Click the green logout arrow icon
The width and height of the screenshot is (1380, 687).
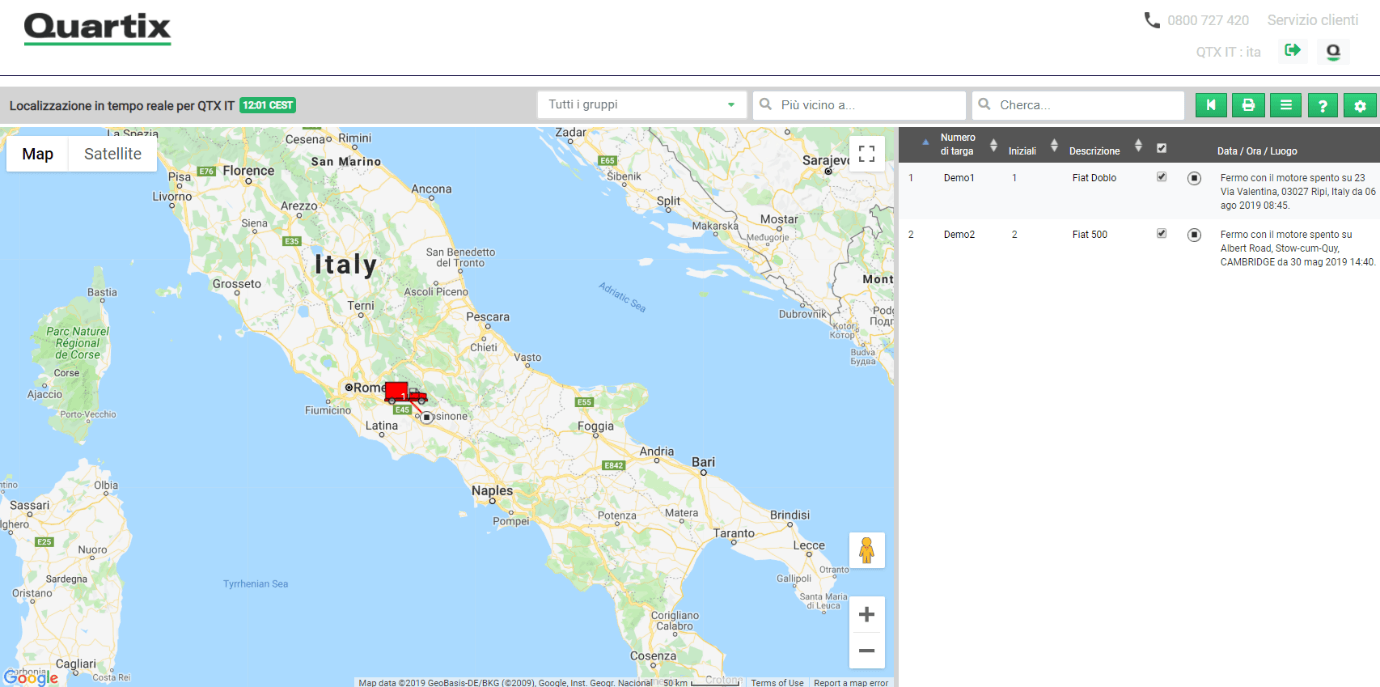(1293, 51)
